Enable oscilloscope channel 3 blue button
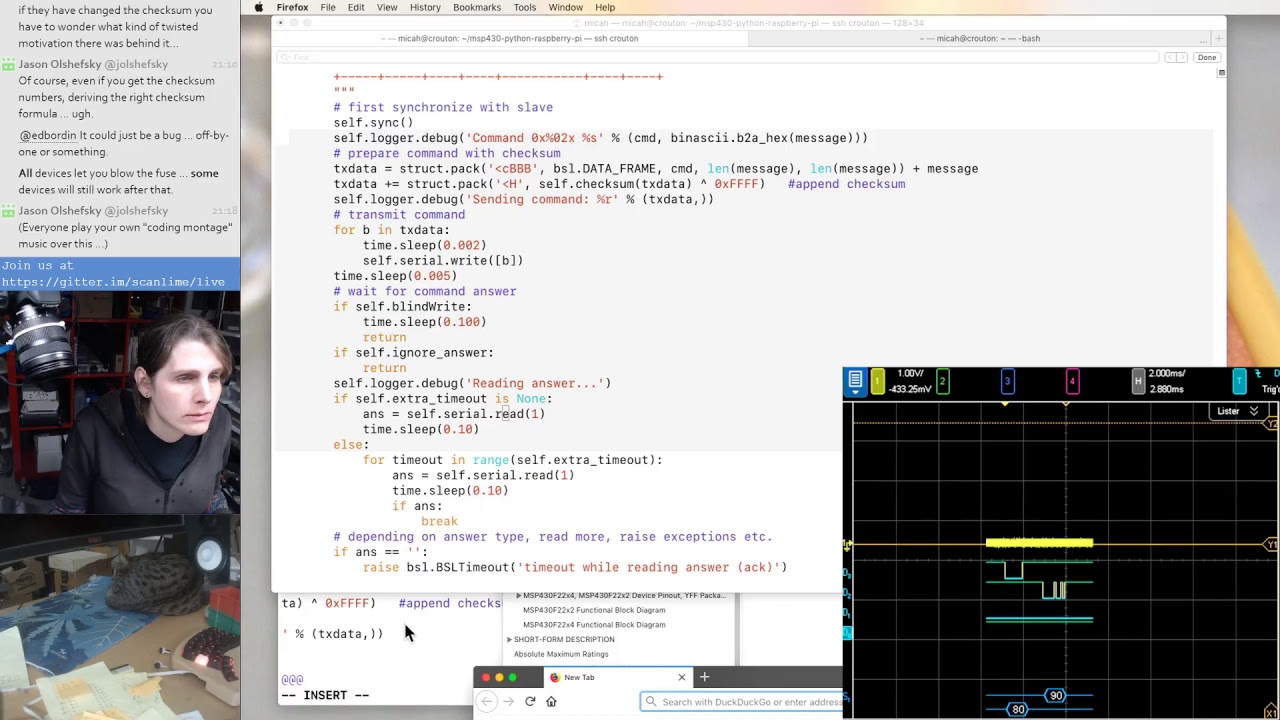Image resolution: width=1280 pixels, height=720 pixels. [1007, 381]
